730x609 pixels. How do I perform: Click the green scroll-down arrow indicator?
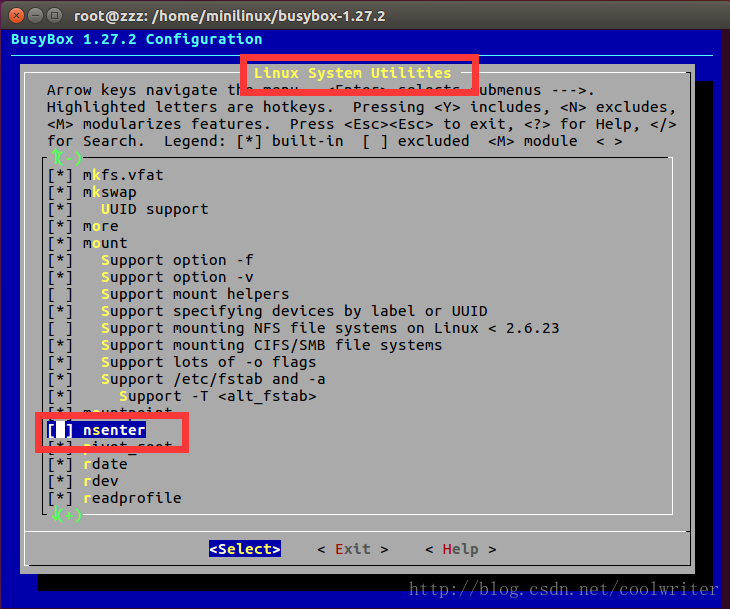tap(67, 515)
